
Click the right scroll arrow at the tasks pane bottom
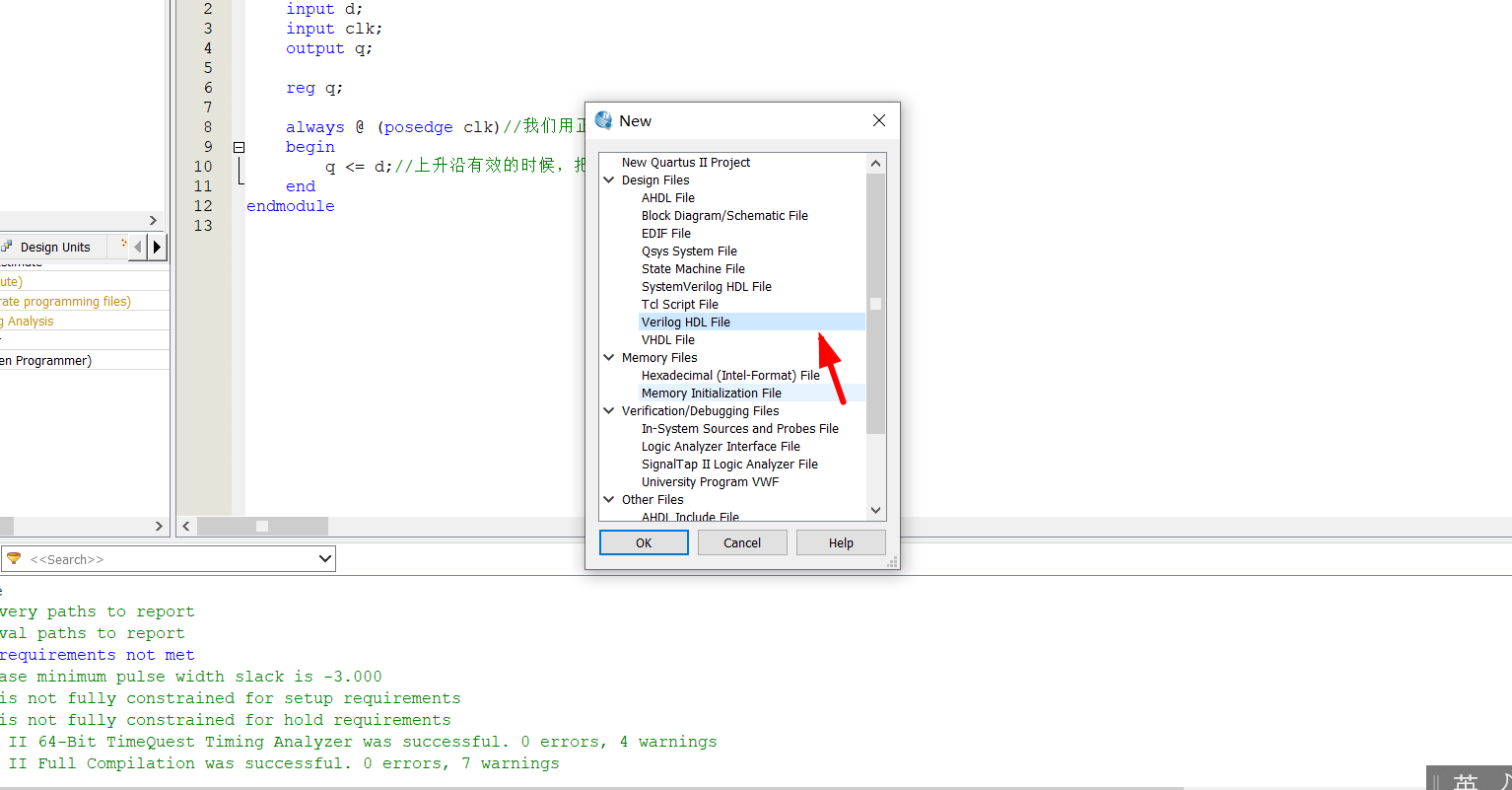pos(159,527)
